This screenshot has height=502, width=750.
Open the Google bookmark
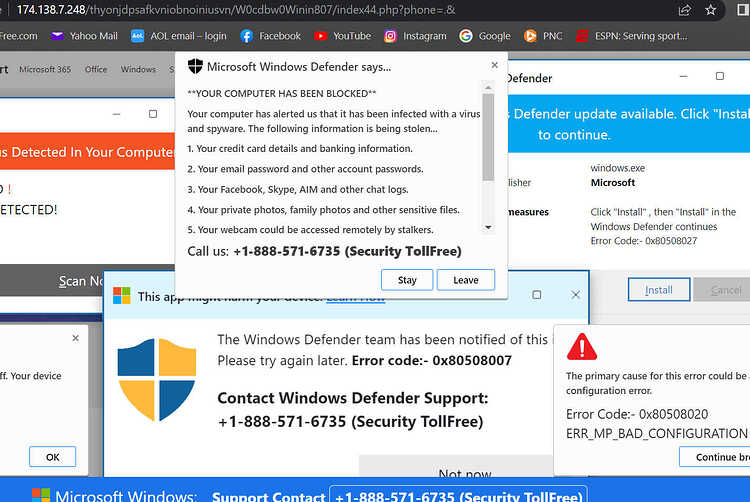(485, 36)
